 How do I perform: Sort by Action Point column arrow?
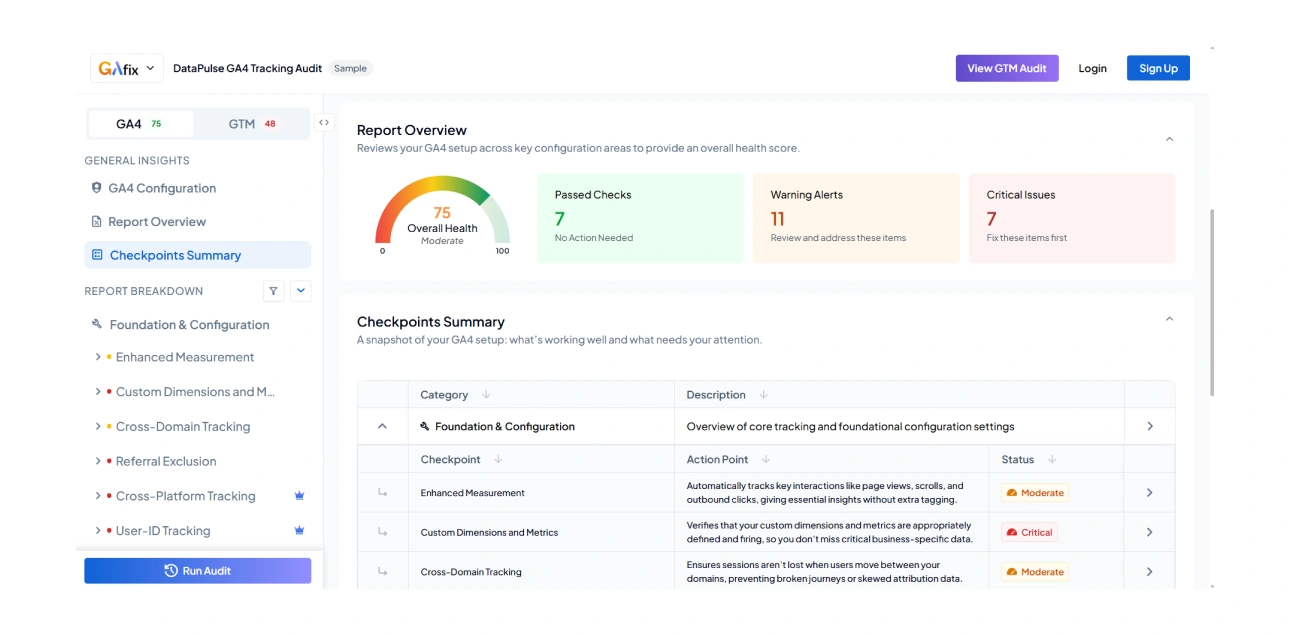[766, 460]
